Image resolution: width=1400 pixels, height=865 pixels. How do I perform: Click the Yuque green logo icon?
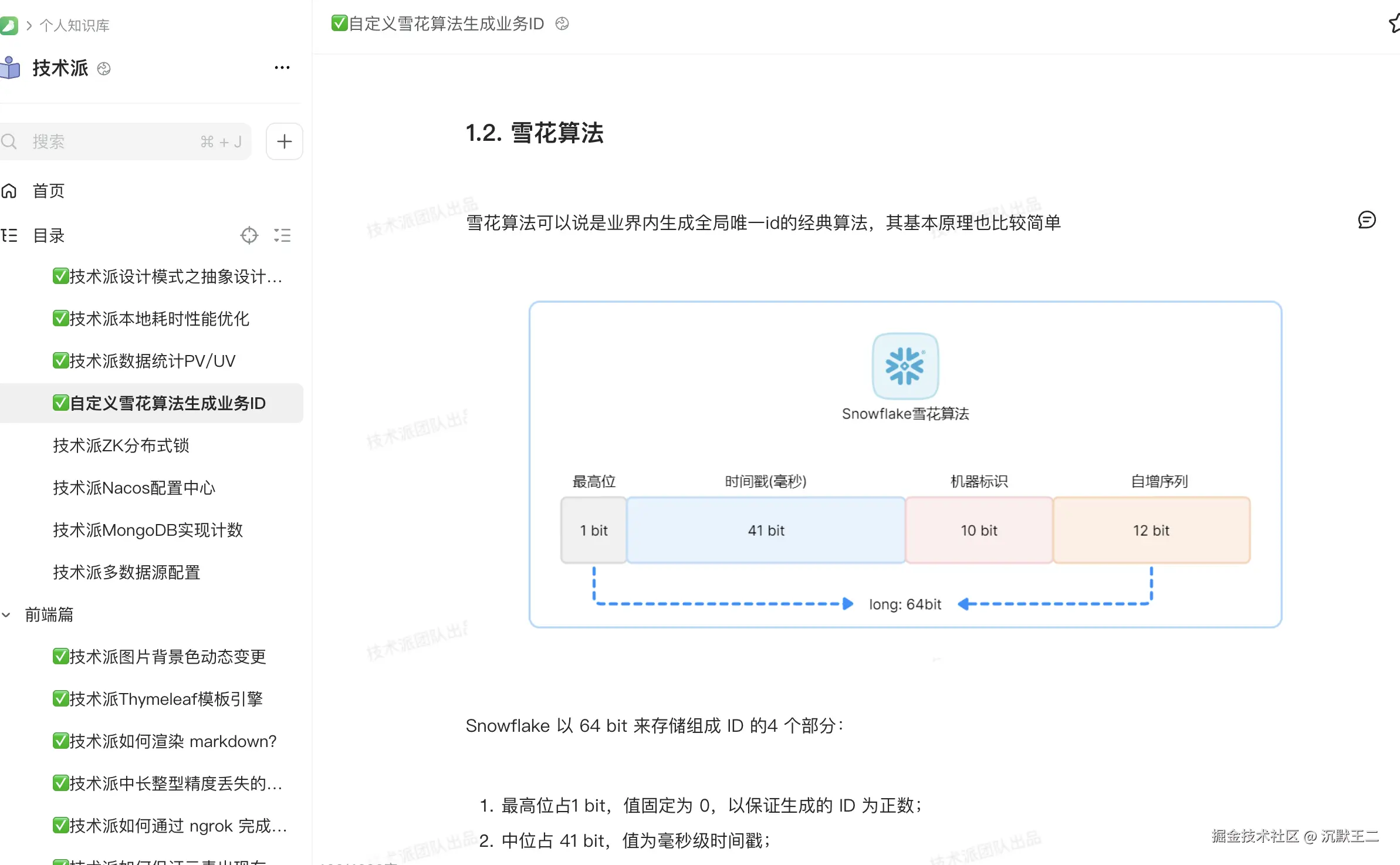coord(8,25)
